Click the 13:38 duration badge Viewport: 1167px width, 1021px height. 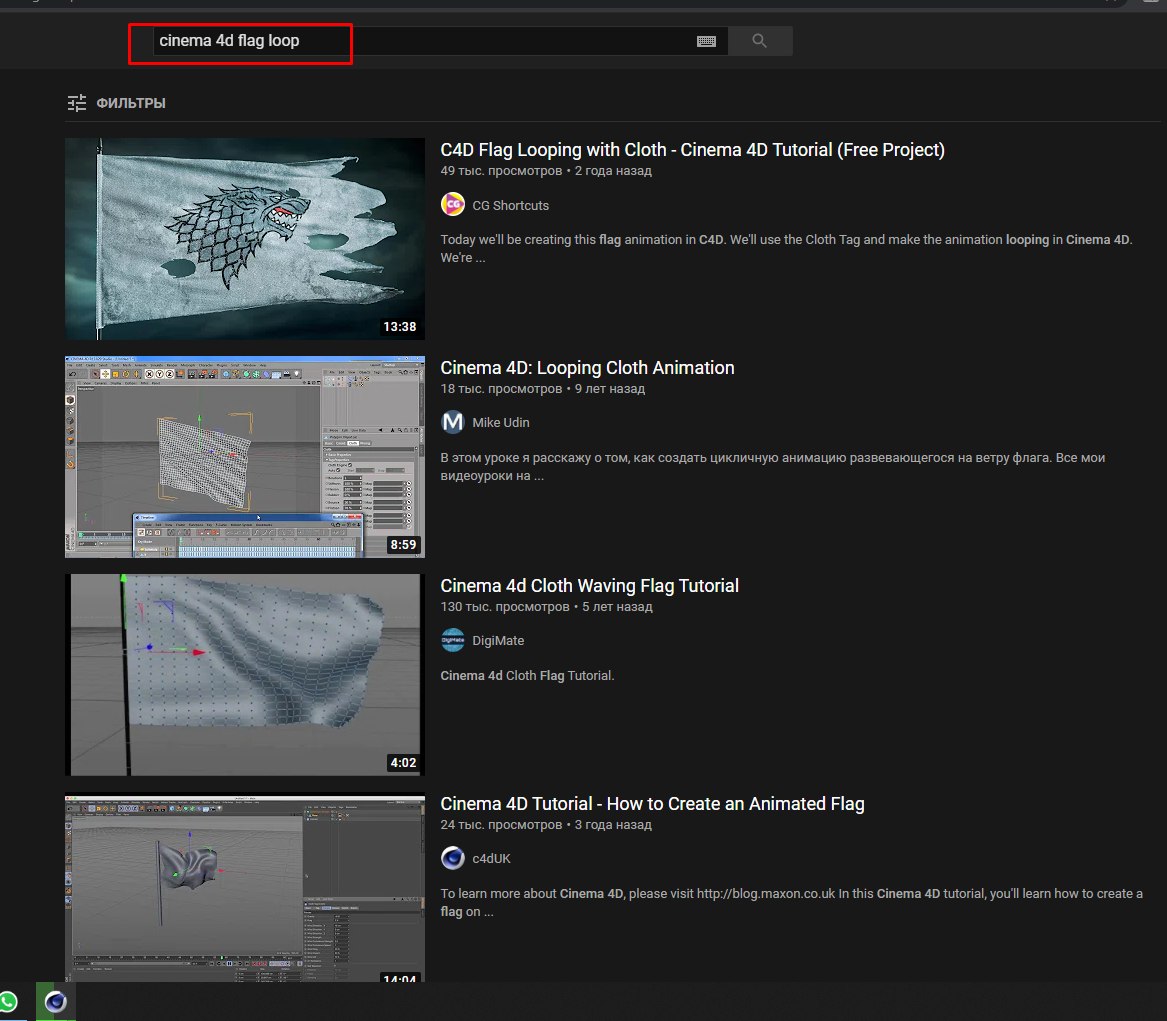[x=400, y=327]
